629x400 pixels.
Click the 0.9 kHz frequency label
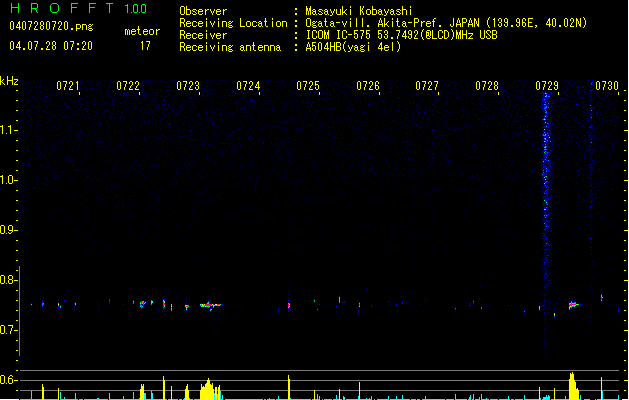8,230
